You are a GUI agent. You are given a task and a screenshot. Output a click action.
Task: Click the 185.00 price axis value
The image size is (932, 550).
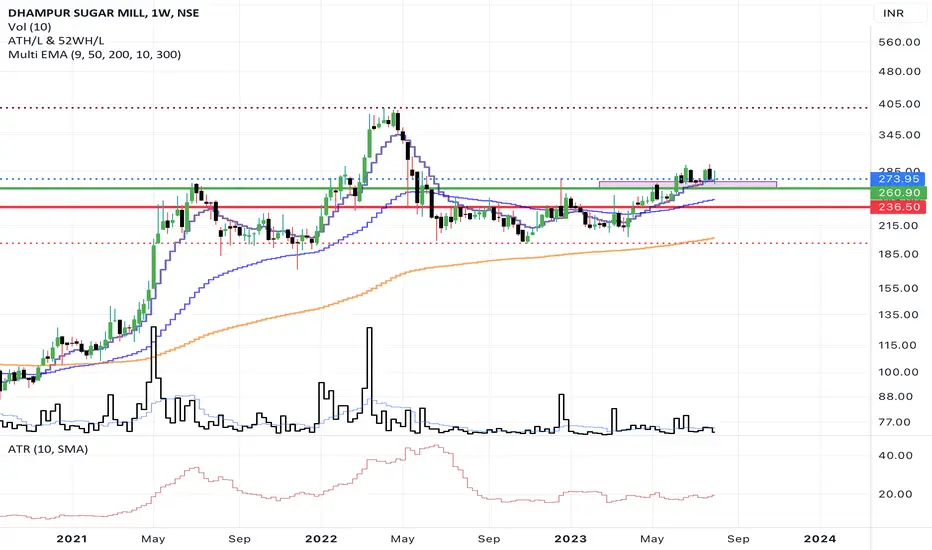[899, 254]
